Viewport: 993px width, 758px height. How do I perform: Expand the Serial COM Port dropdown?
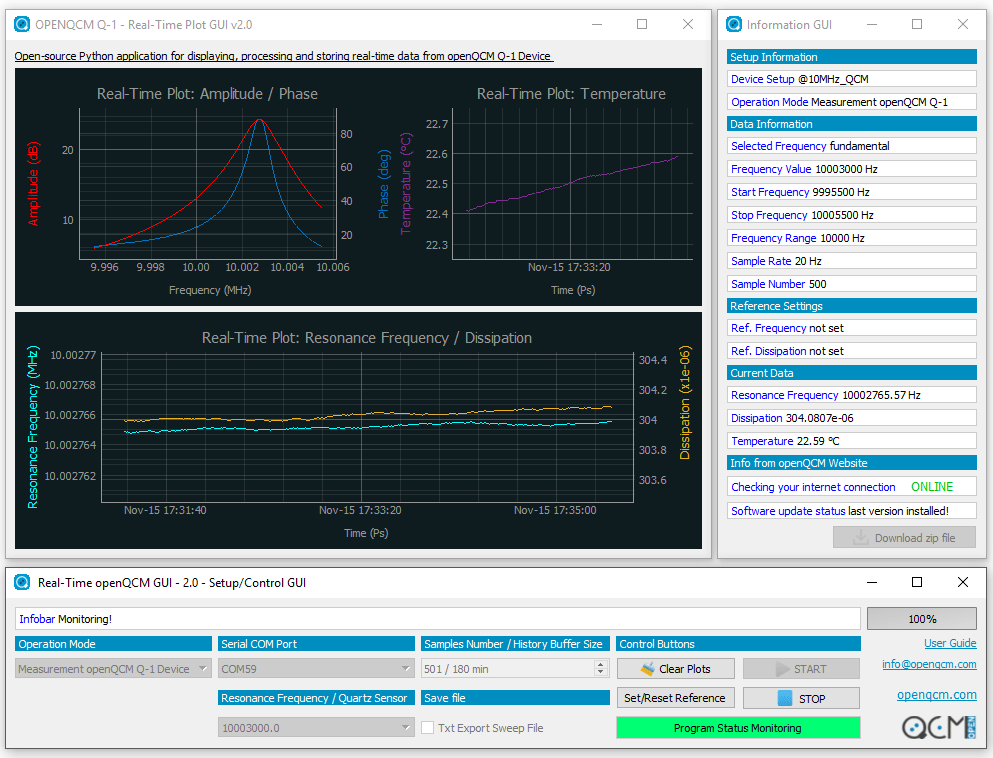(x=316, y=669)
